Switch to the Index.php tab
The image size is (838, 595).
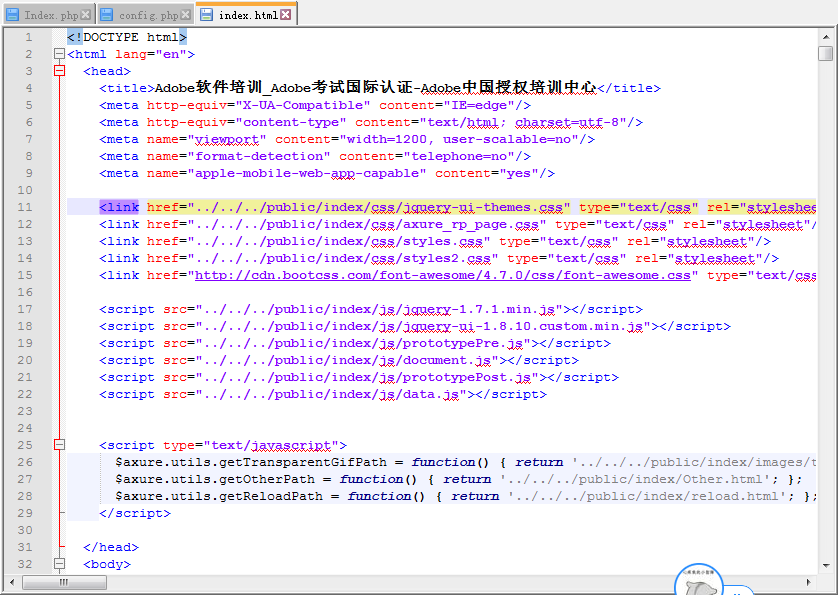[x=51, y=15]
